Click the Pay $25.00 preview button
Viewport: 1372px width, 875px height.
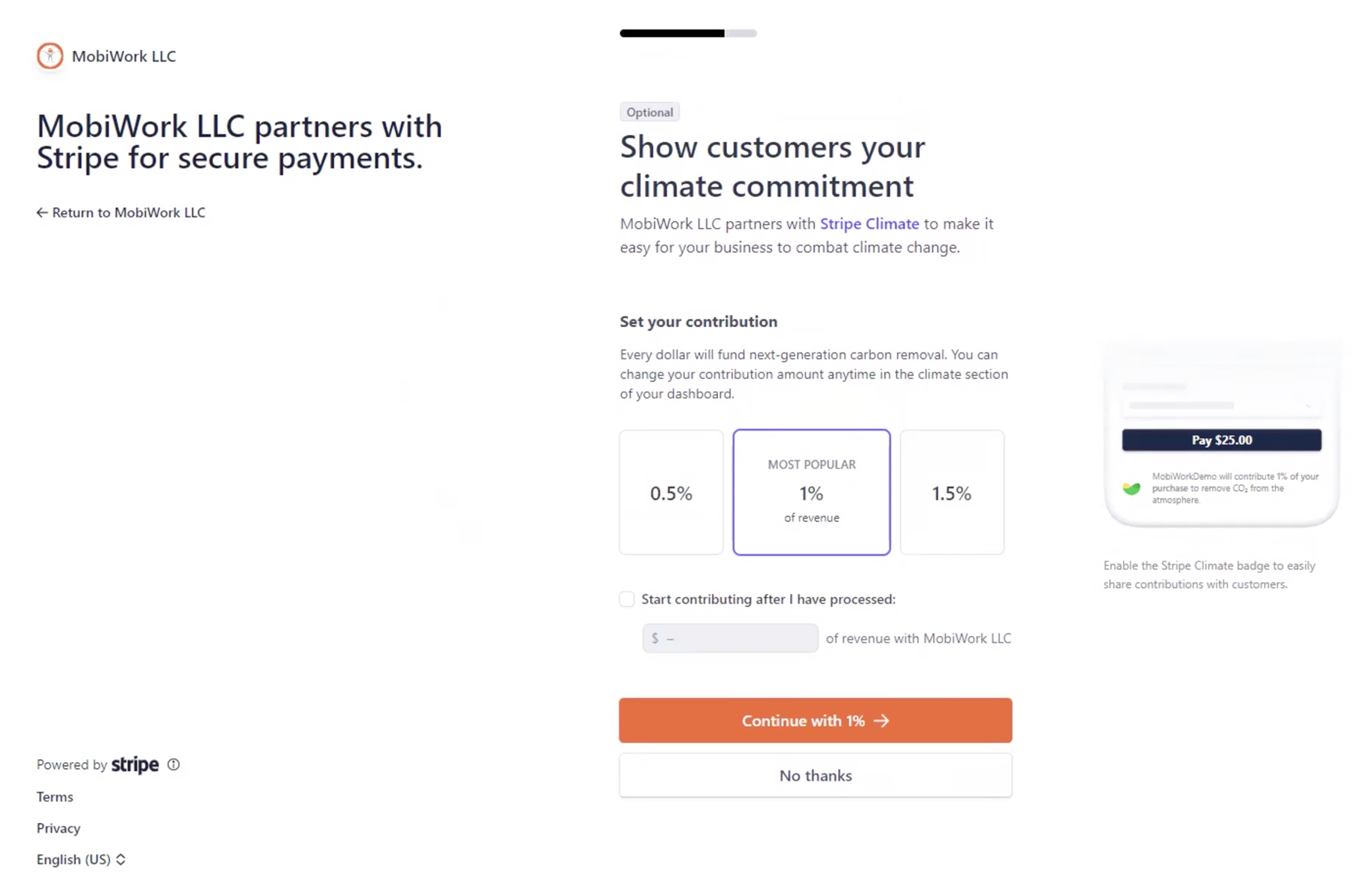[1221, 440]
